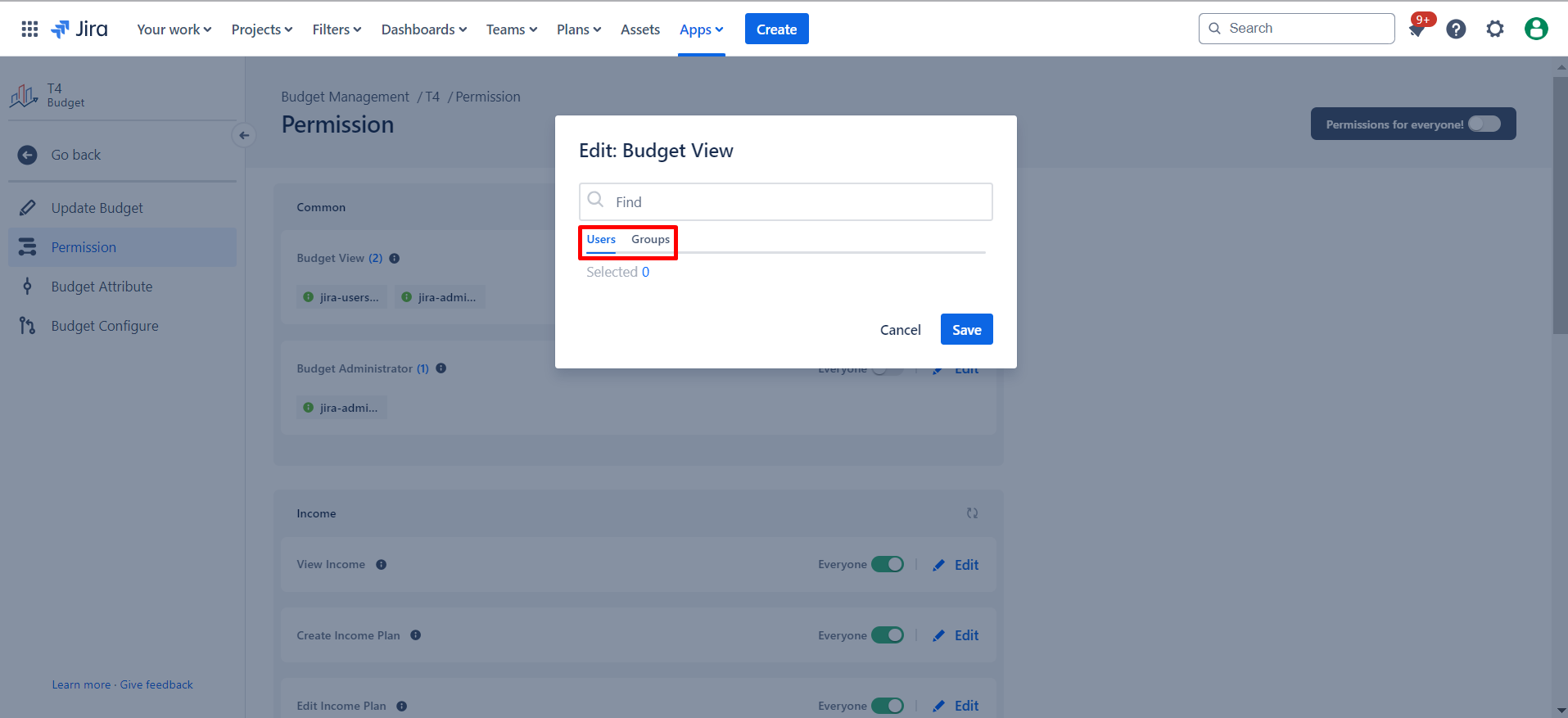Switch to the Users tab in dialog
1568x718 pixels.
(601, 240)
